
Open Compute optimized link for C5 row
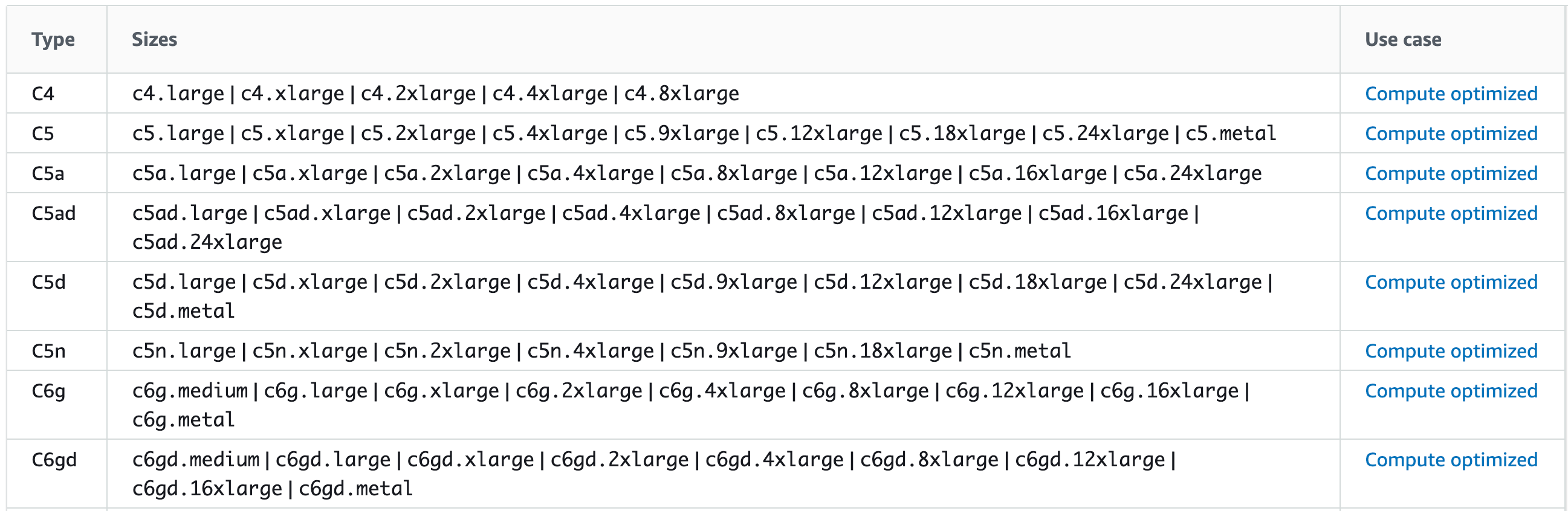pos(1451,133)
